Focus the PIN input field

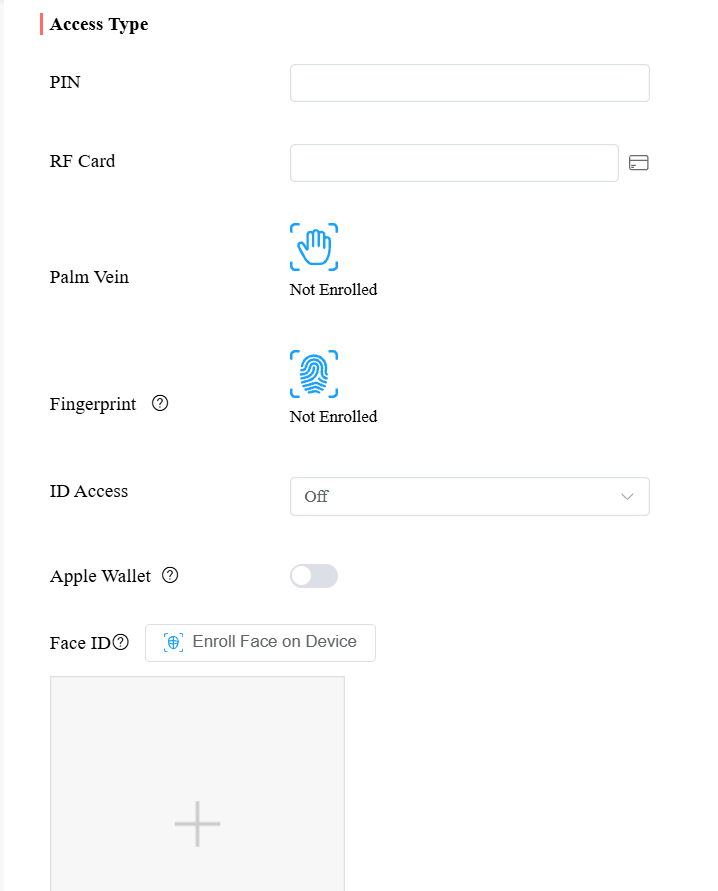(470, 83)
